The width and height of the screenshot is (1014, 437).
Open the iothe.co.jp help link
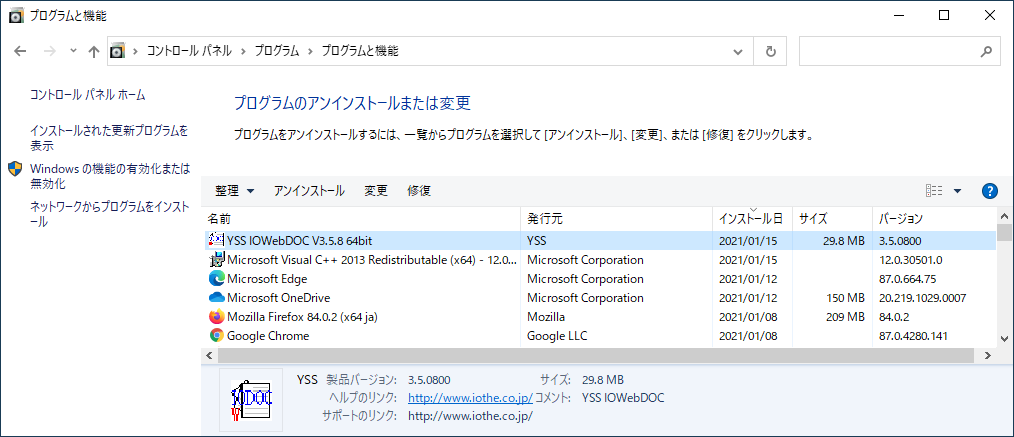[470, 398]
